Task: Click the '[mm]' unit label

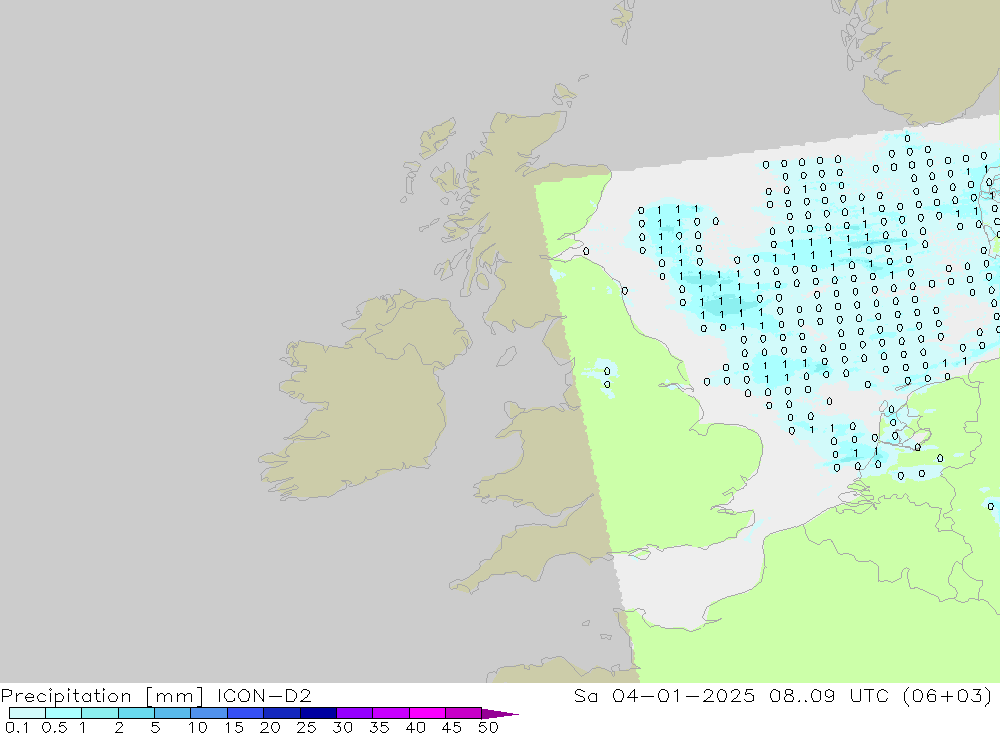Action: (175, 696)
